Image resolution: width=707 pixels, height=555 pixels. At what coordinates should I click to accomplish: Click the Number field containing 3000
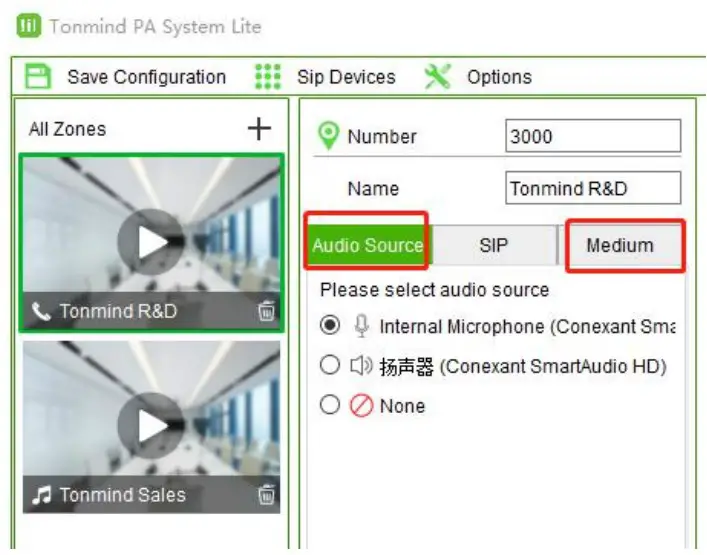tap(593, 136)
